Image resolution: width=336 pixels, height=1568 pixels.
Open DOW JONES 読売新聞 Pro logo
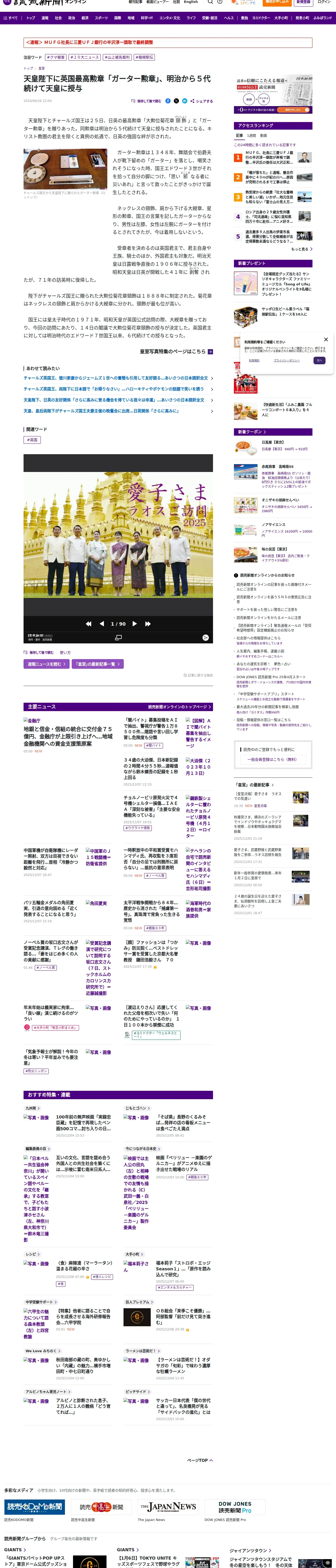click(x=235, y=1507)
